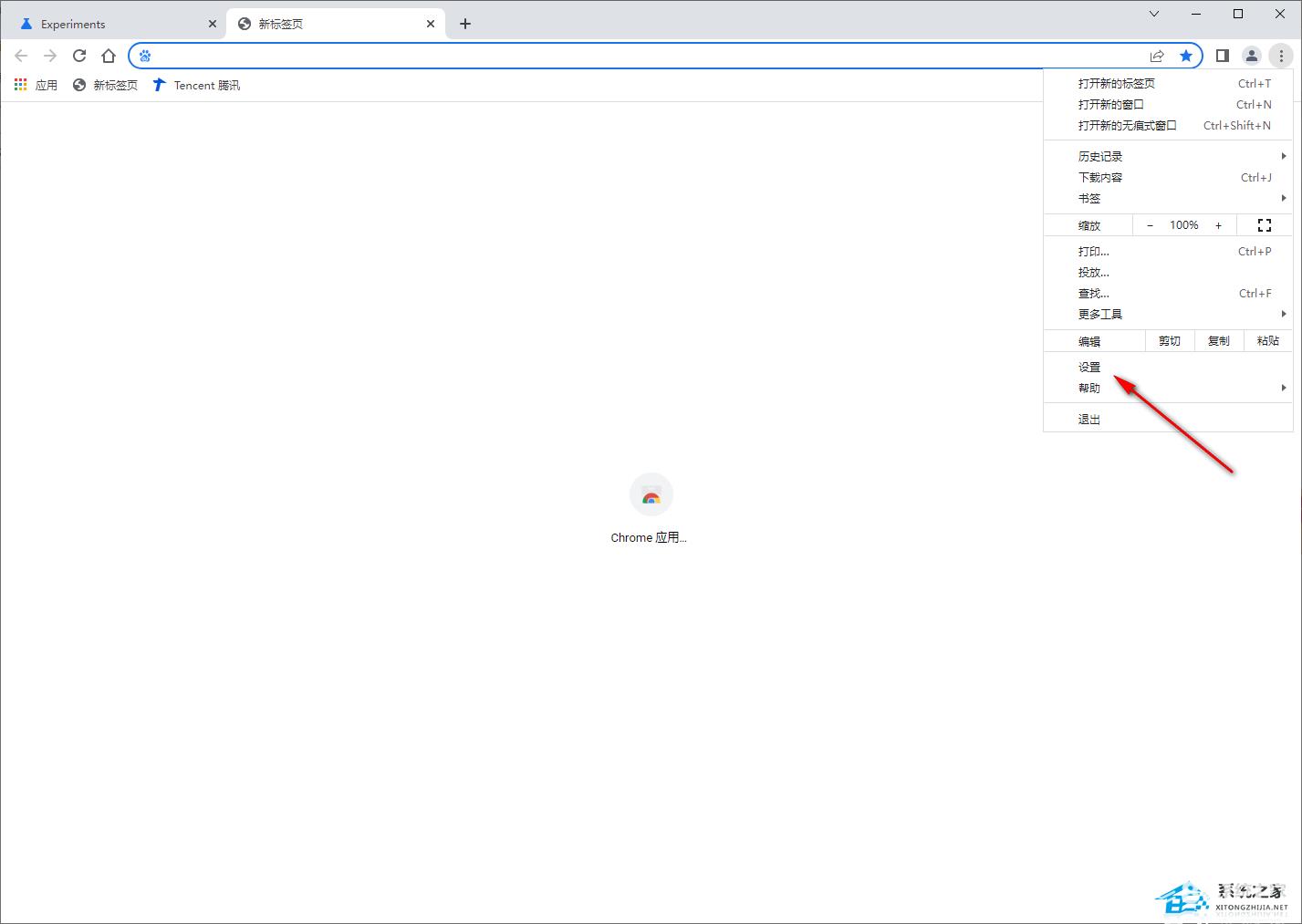Close the 新标签页 tab
Image resolution: width=1302 pixels, height=924 pixels.
pos(431,24)
